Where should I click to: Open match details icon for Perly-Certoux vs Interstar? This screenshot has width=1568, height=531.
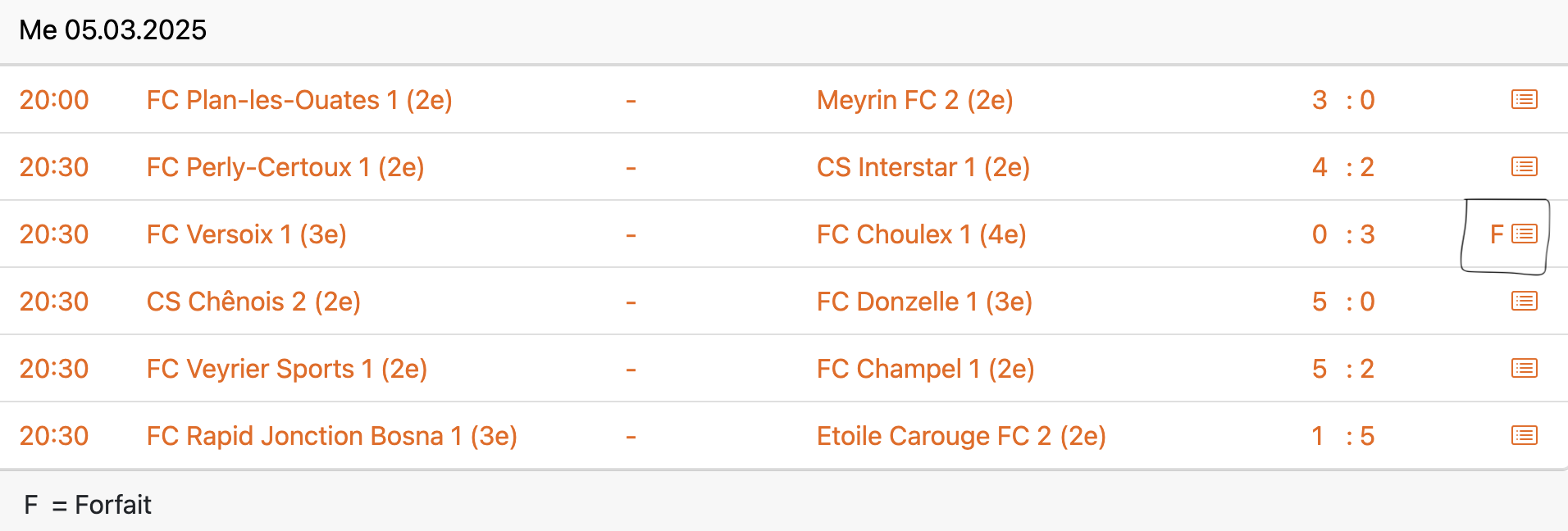[x=1524, y=167]
